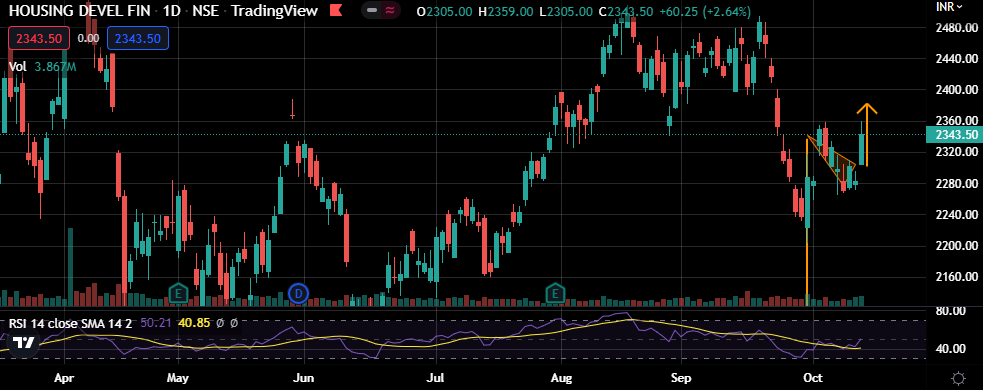Image resolution: width=983 pixels, height=390 pixels.
Task: Open the earnings E marker near August
Action: pos(555,293)
